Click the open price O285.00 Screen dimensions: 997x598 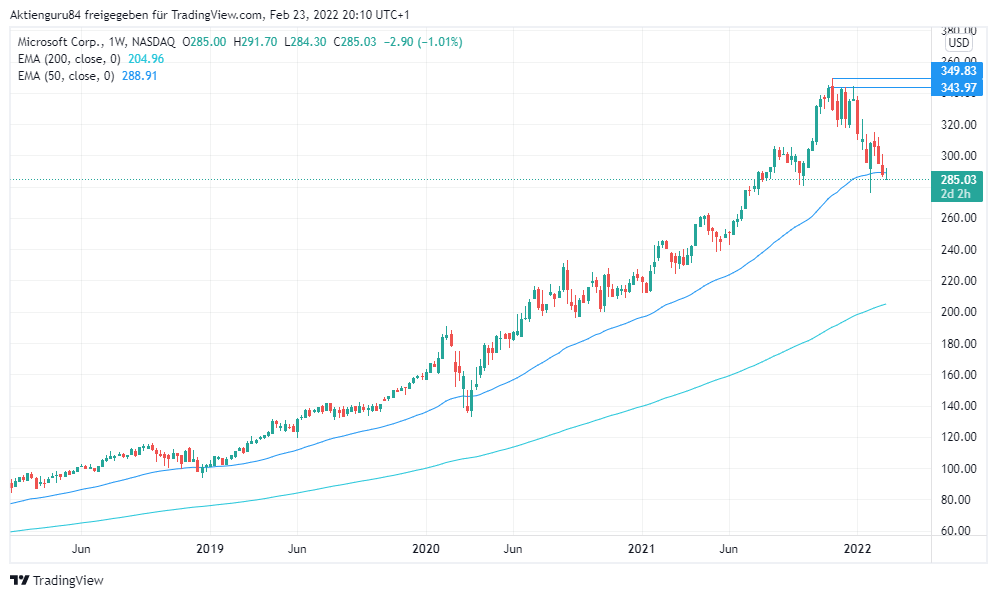pyautogui.click(x=204, y=42)
